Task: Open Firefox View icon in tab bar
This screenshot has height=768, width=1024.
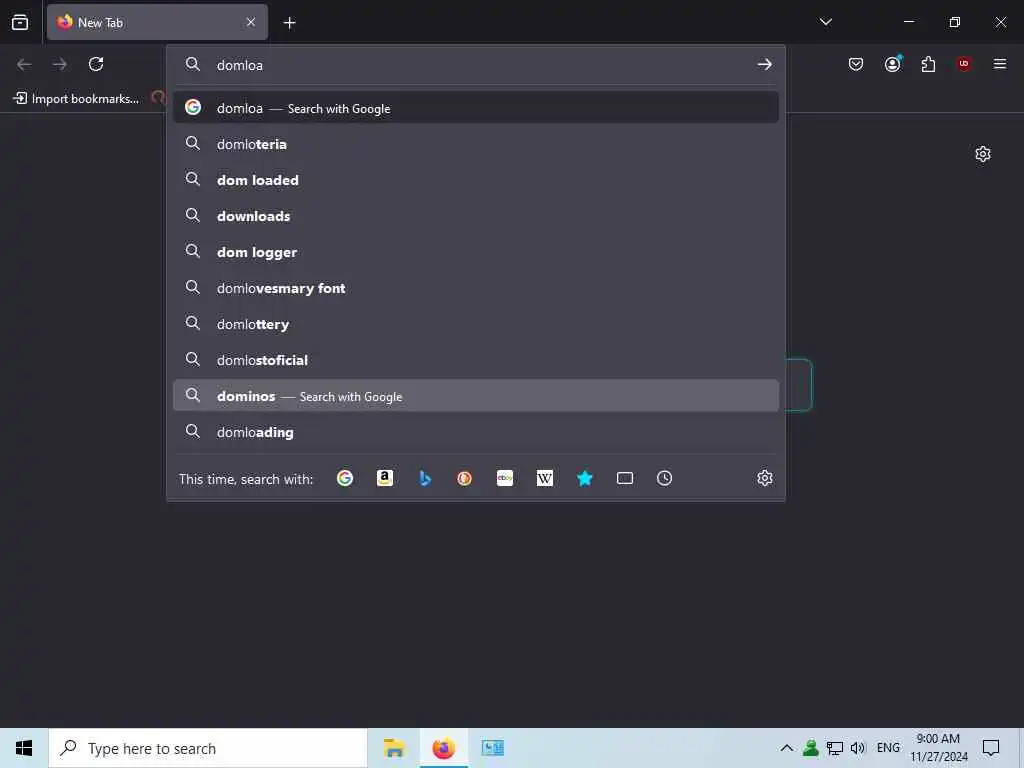Action: tap(20, 22)
